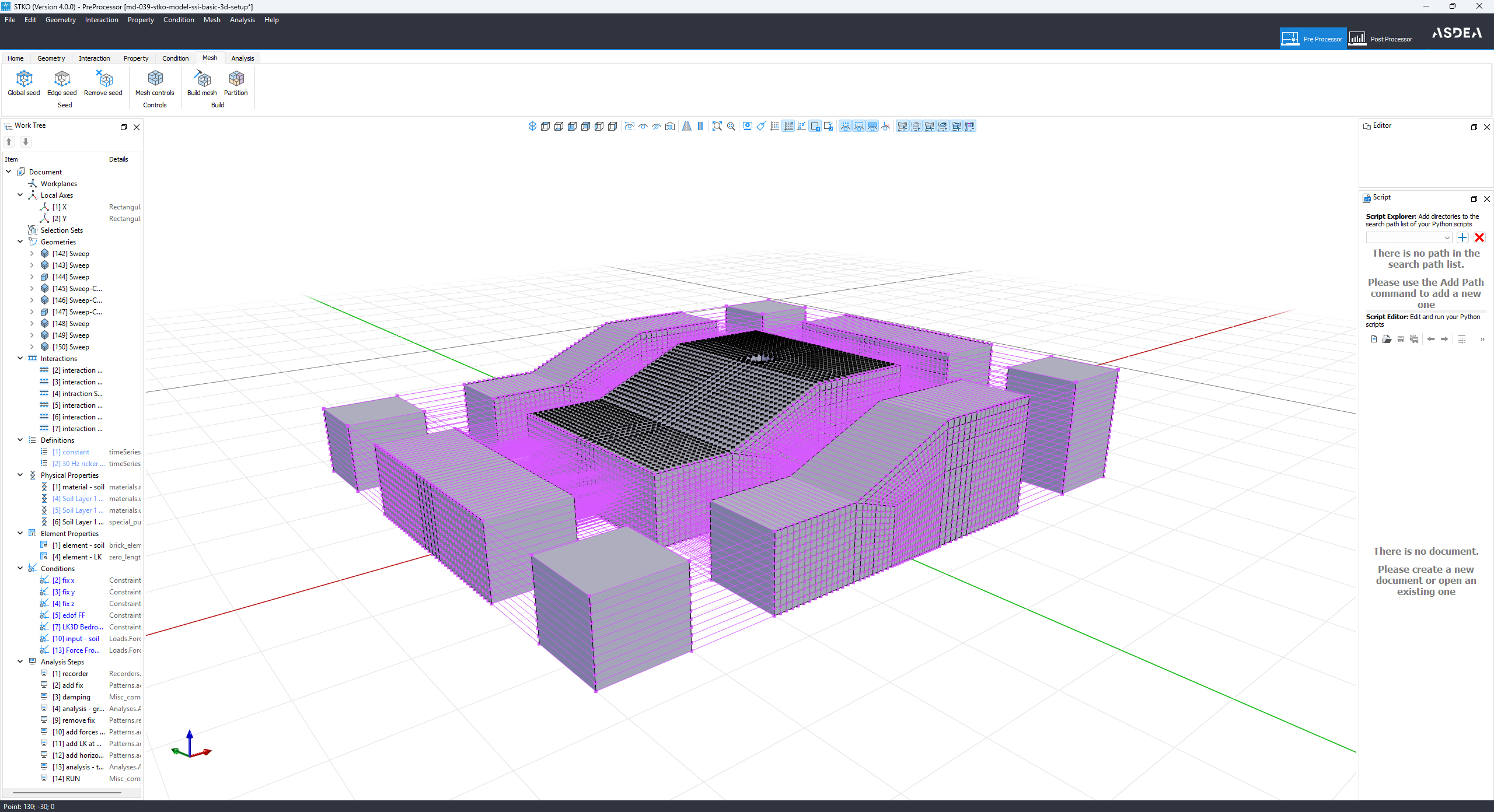This screenshot has width=1494, height=812.
Task: Click the fit-all zoom magnifier icon
Action: pyautogui.click(x=717, y=126)
